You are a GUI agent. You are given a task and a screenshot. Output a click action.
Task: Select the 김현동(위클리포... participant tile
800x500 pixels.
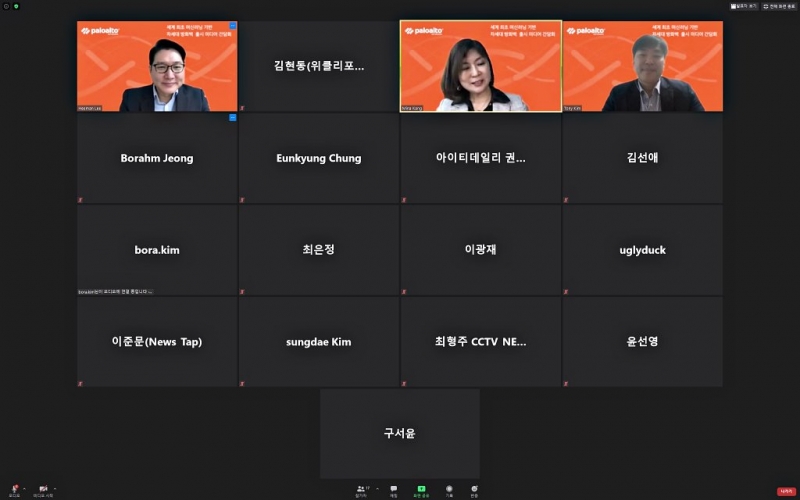[x=319, y=66]
